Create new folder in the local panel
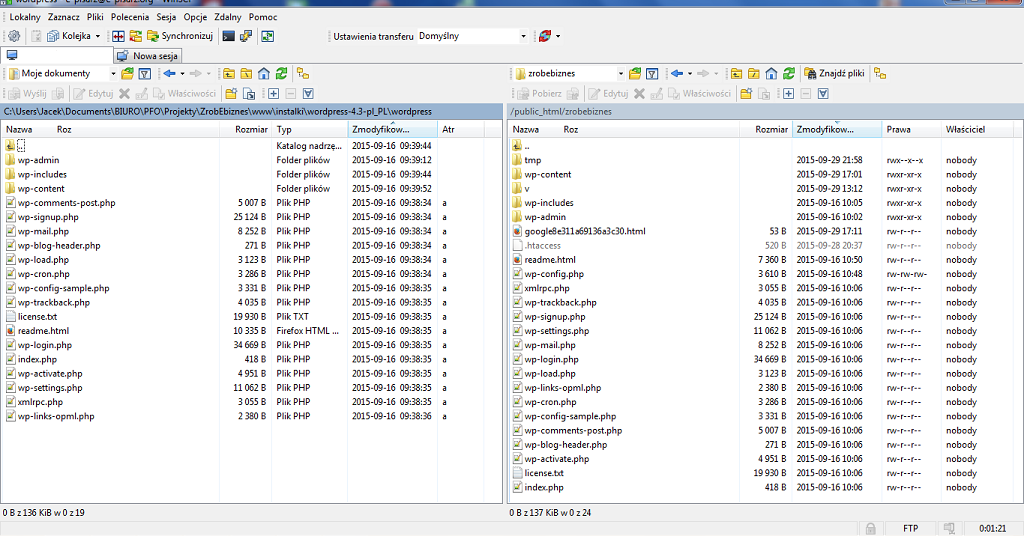 [231, 94]
